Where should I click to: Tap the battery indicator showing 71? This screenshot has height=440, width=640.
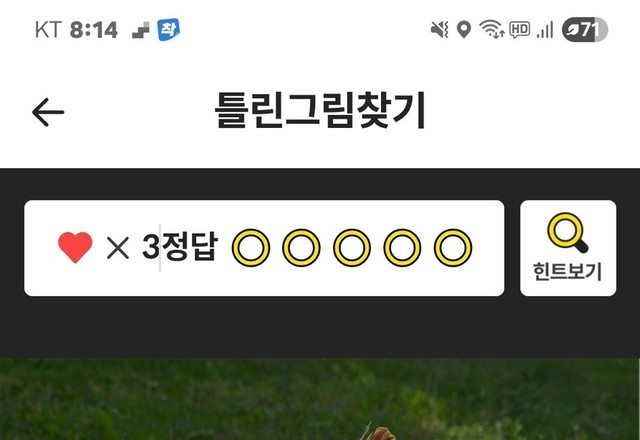click(584, 30)
